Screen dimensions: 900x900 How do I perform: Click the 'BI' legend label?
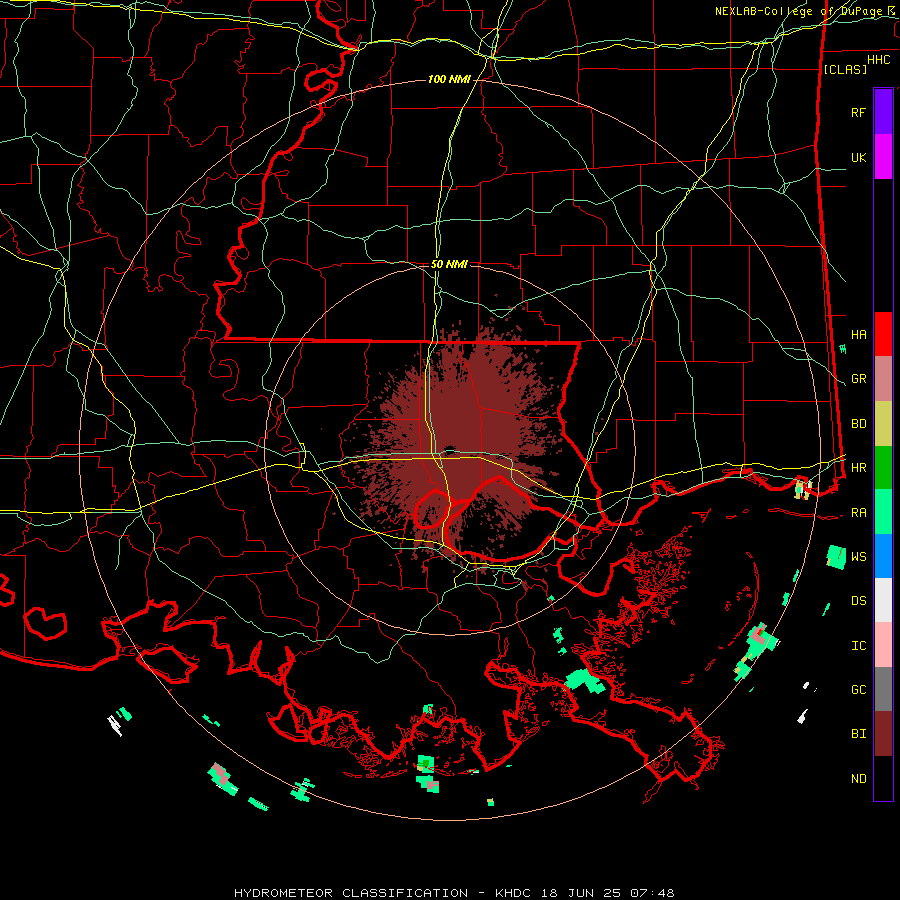[x=858, y=734]
